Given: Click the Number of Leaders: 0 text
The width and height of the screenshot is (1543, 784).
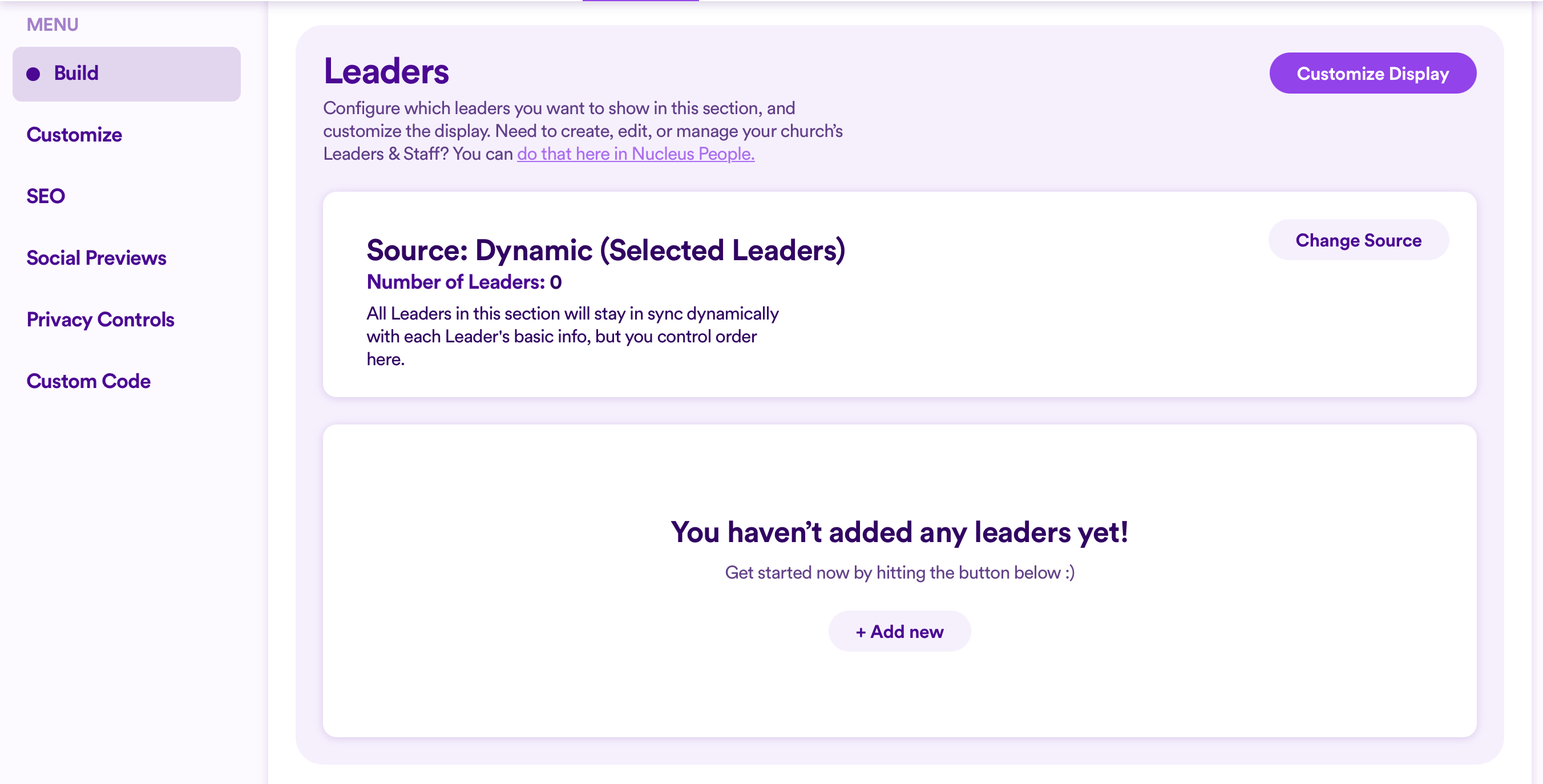Looking at the screenshot, I should coord(463,282).
